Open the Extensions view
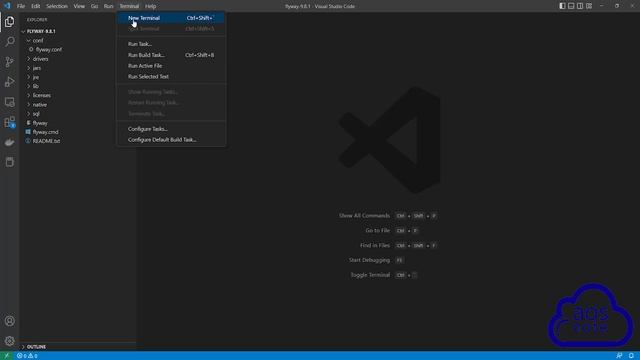Screen dimensions: 640x360 point(9,122)
